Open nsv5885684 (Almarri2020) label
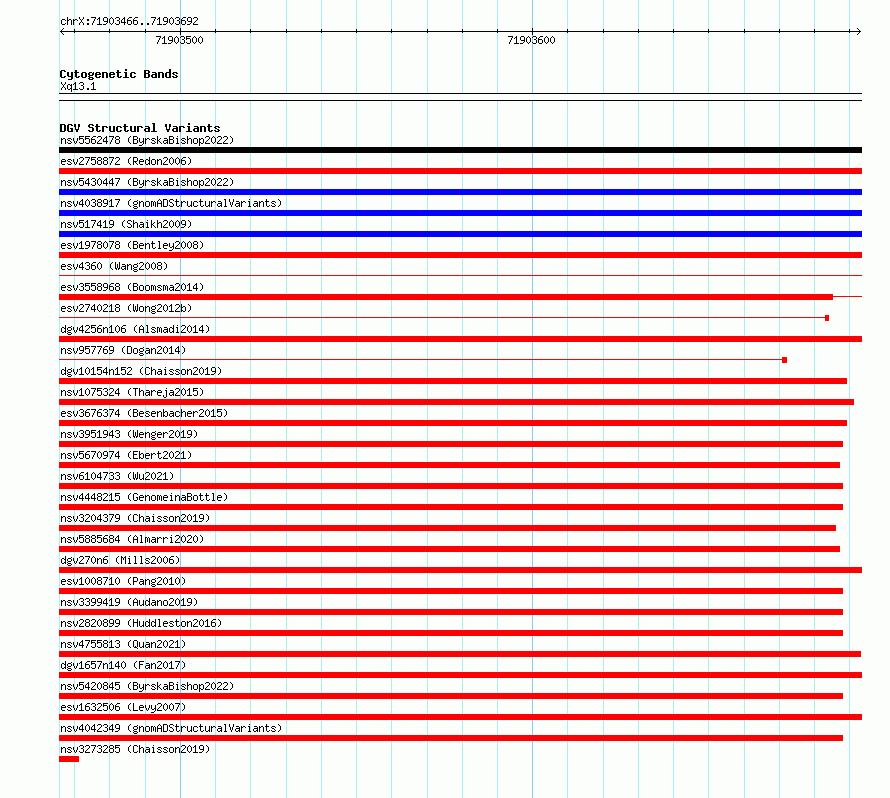890x798 pixels. pyautogui.click(x=132, y=539)
